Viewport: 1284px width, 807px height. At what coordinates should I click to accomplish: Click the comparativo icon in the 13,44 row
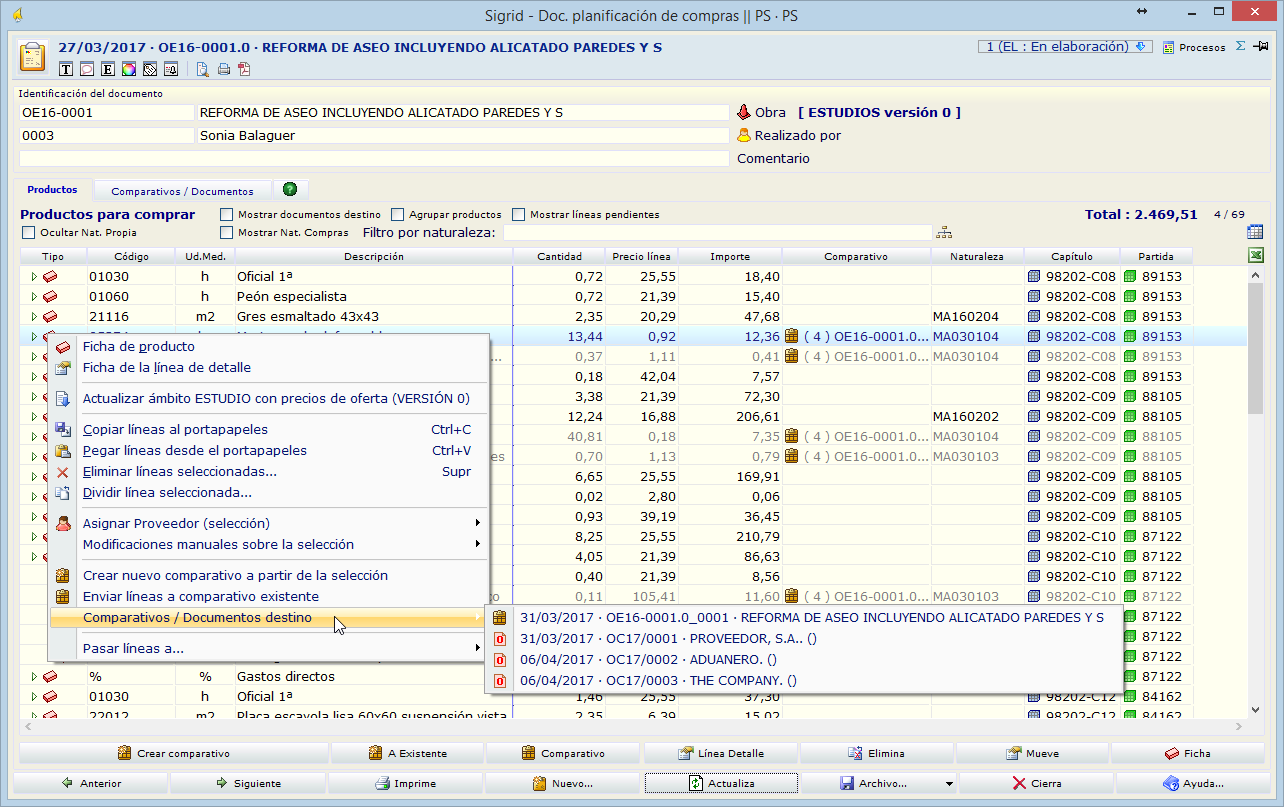792,336
